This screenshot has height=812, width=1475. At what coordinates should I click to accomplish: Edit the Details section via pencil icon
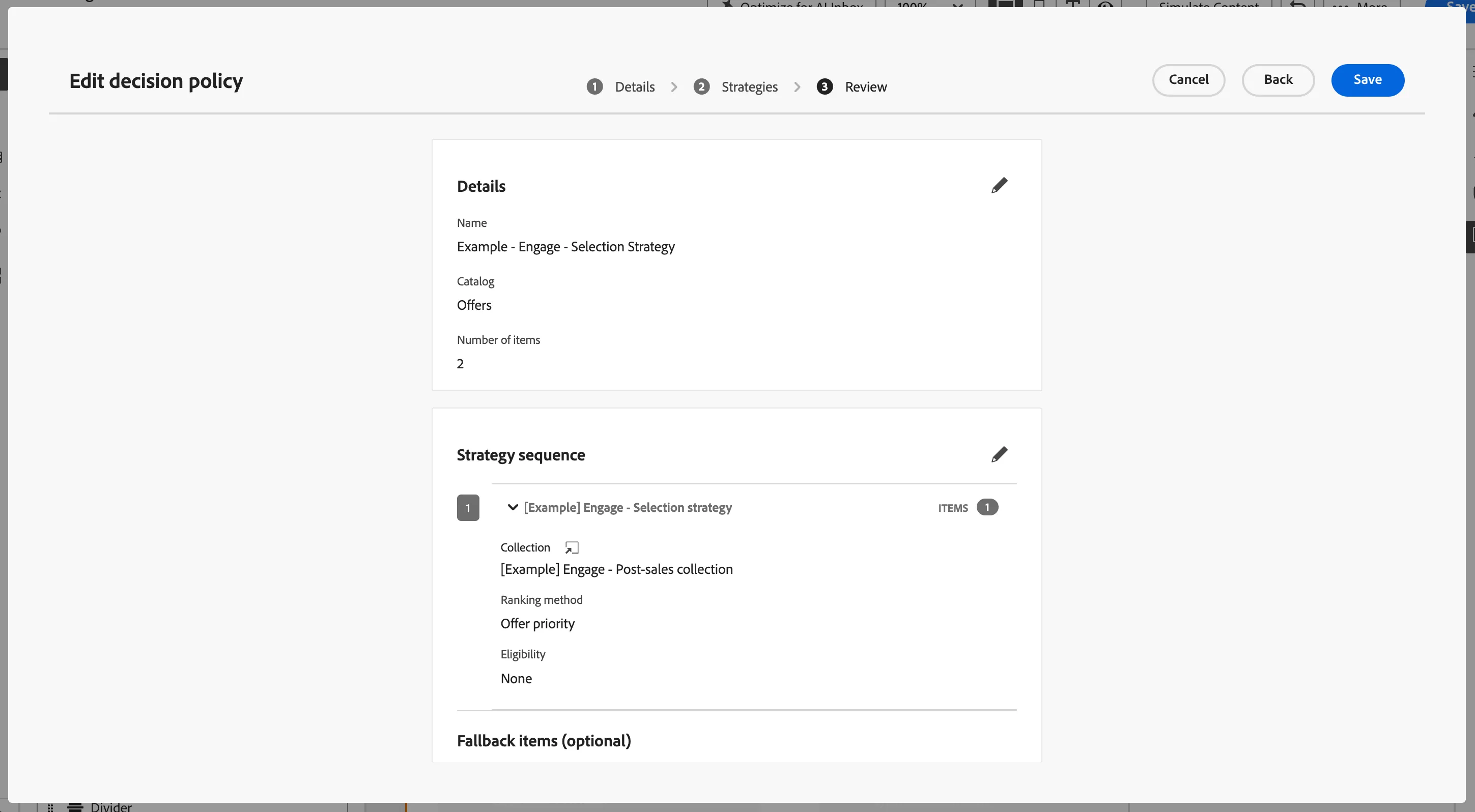[999, 185]
